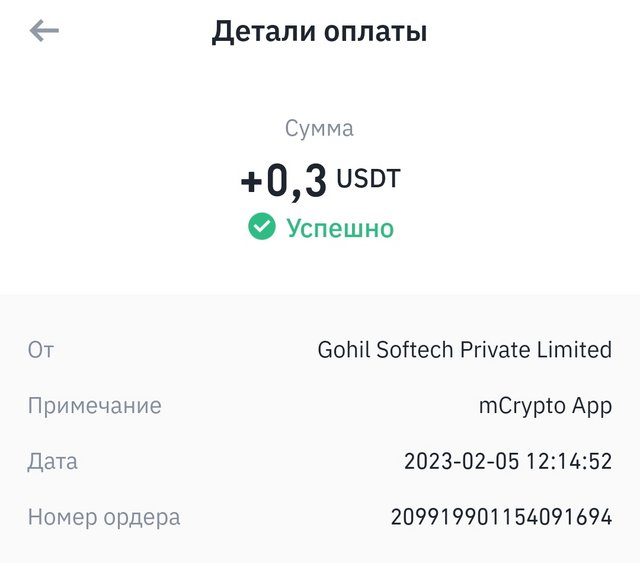Click the От field label
The image size is (640, 563).
tap(41, 350)
